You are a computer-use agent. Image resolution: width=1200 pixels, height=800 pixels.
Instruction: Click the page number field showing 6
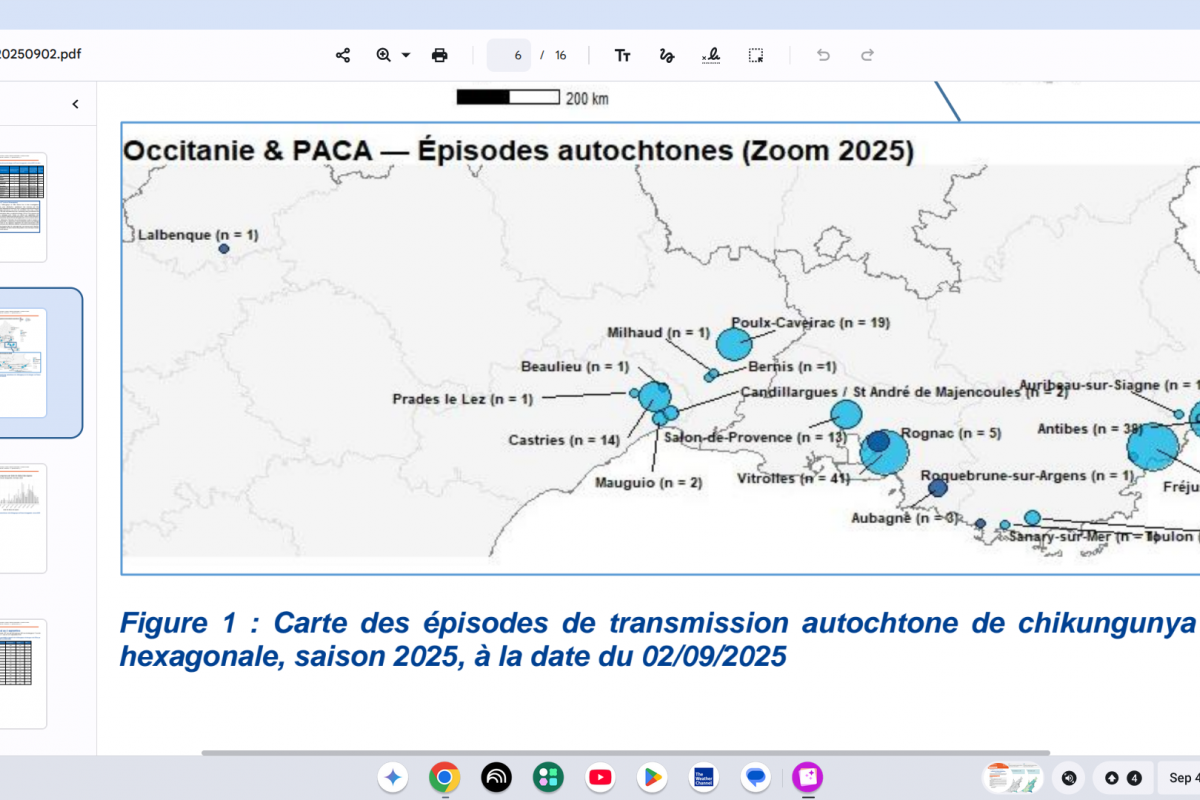pos(509,55)
